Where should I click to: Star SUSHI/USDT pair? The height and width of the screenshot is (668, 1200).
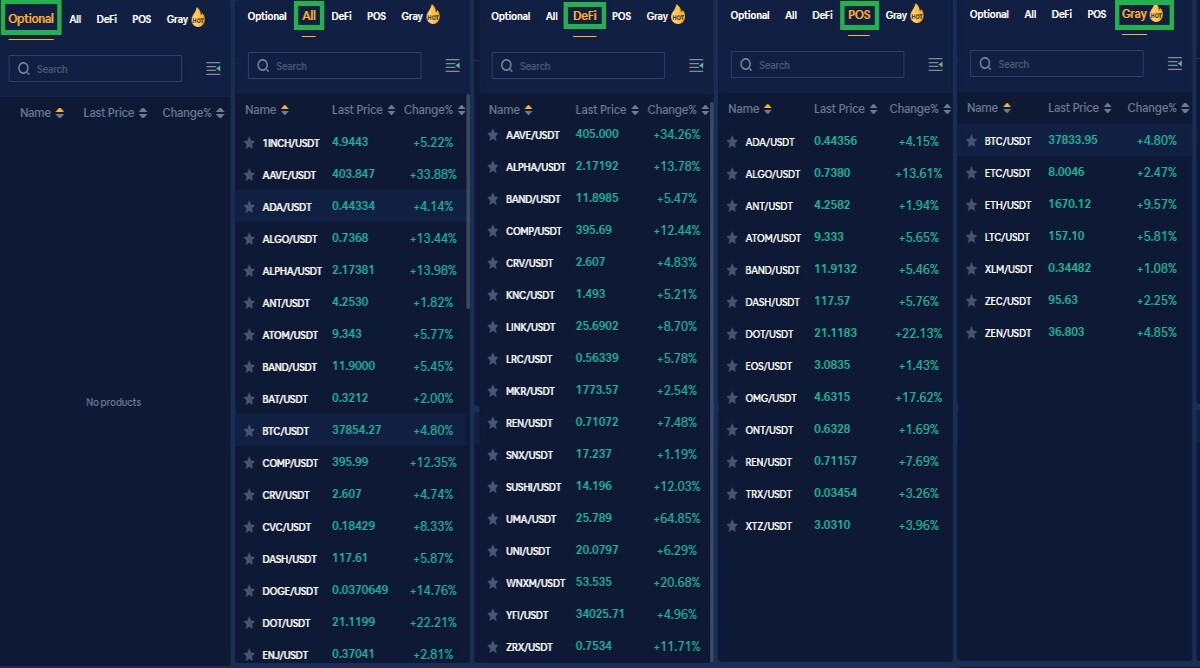[493, 487]
